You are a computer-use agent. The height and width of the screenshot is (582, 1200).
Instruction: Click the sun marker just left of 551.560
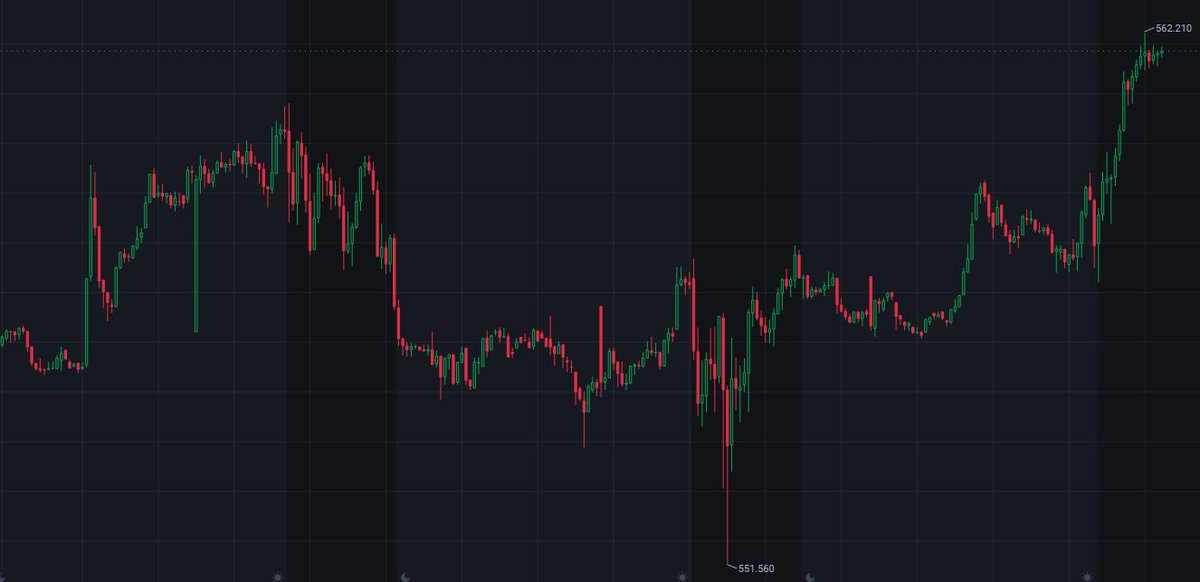[x=684, y=576]
